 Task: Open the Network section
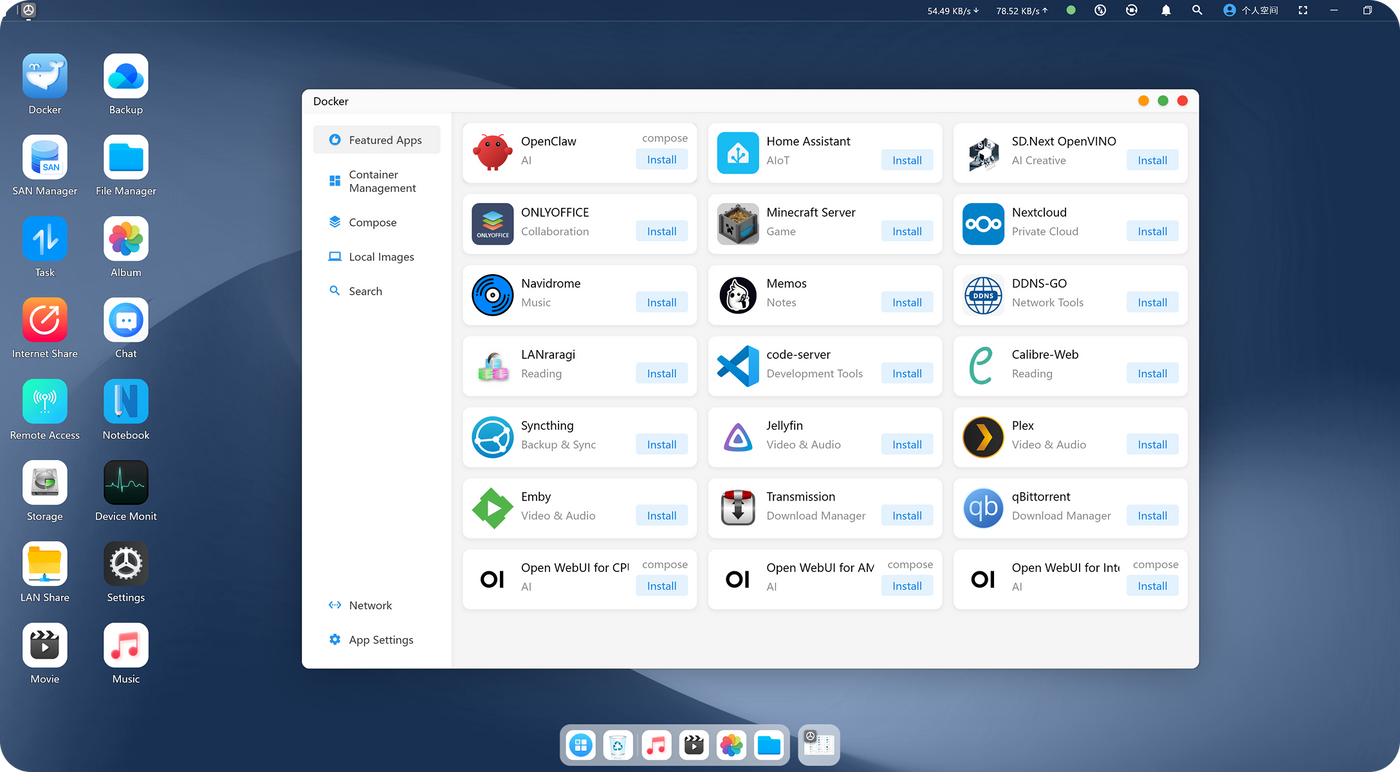(x=377, y=605)
